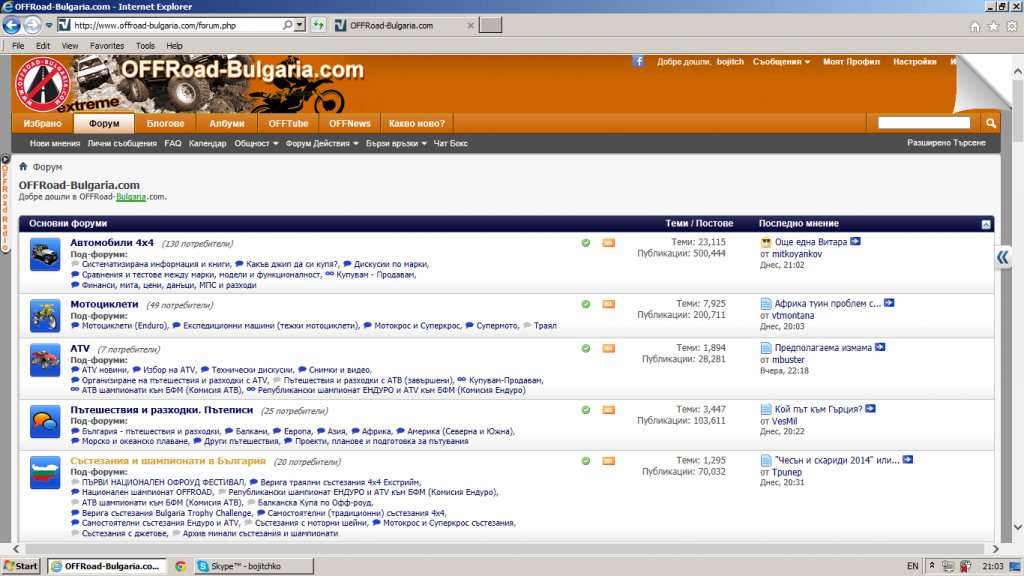Open the address bar dropdown arrow

tap(300, 25)
